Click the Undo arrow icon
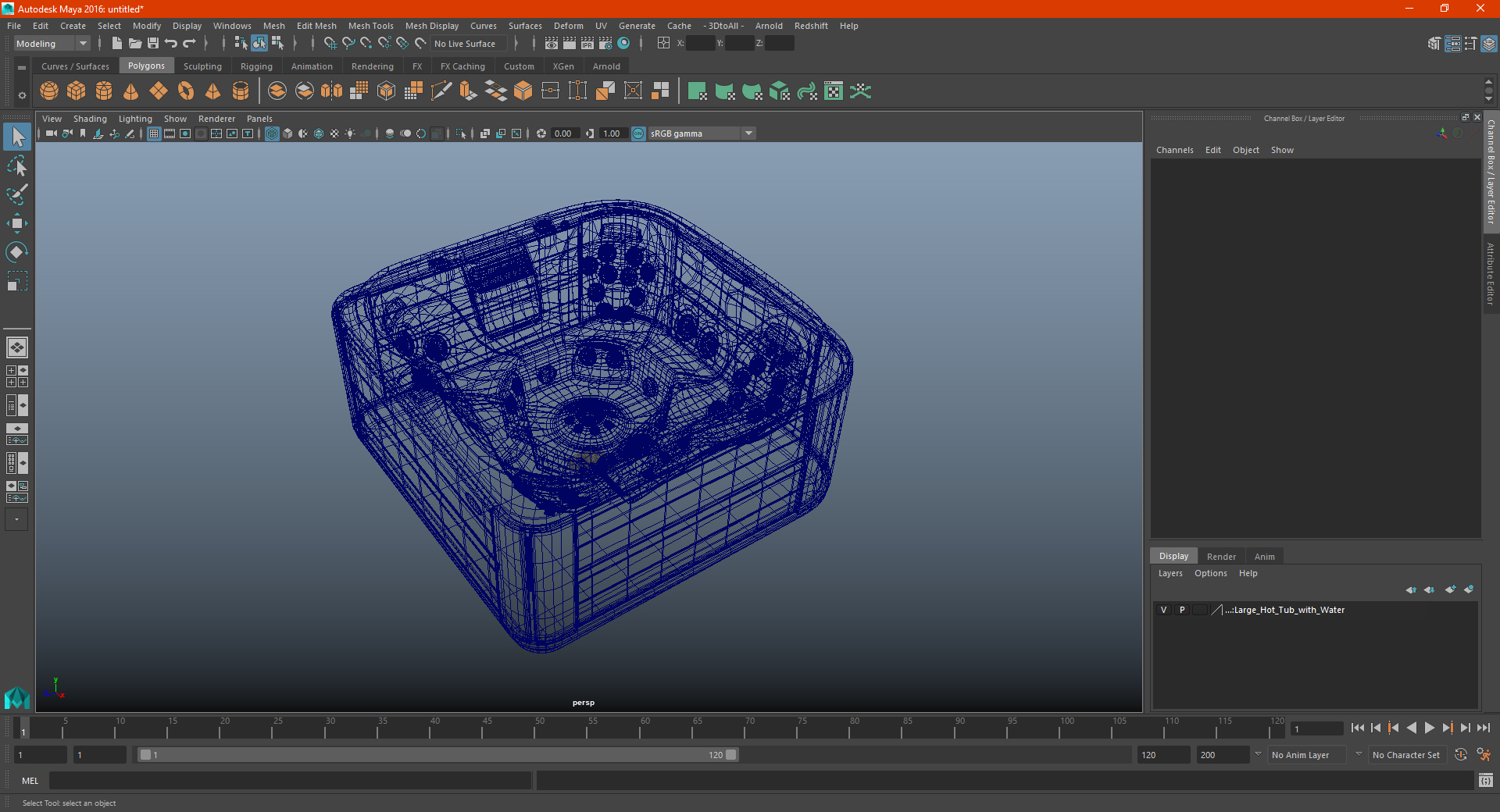The width and height of the screenshot is (1500, 812). pyautogui.click(x=171, y=44)
